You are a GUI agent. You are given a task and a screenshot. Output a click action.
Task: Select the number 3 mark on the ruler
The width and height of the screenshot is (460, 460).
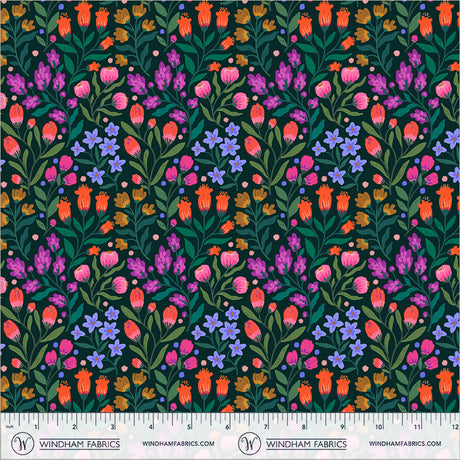tap(113, 427)
